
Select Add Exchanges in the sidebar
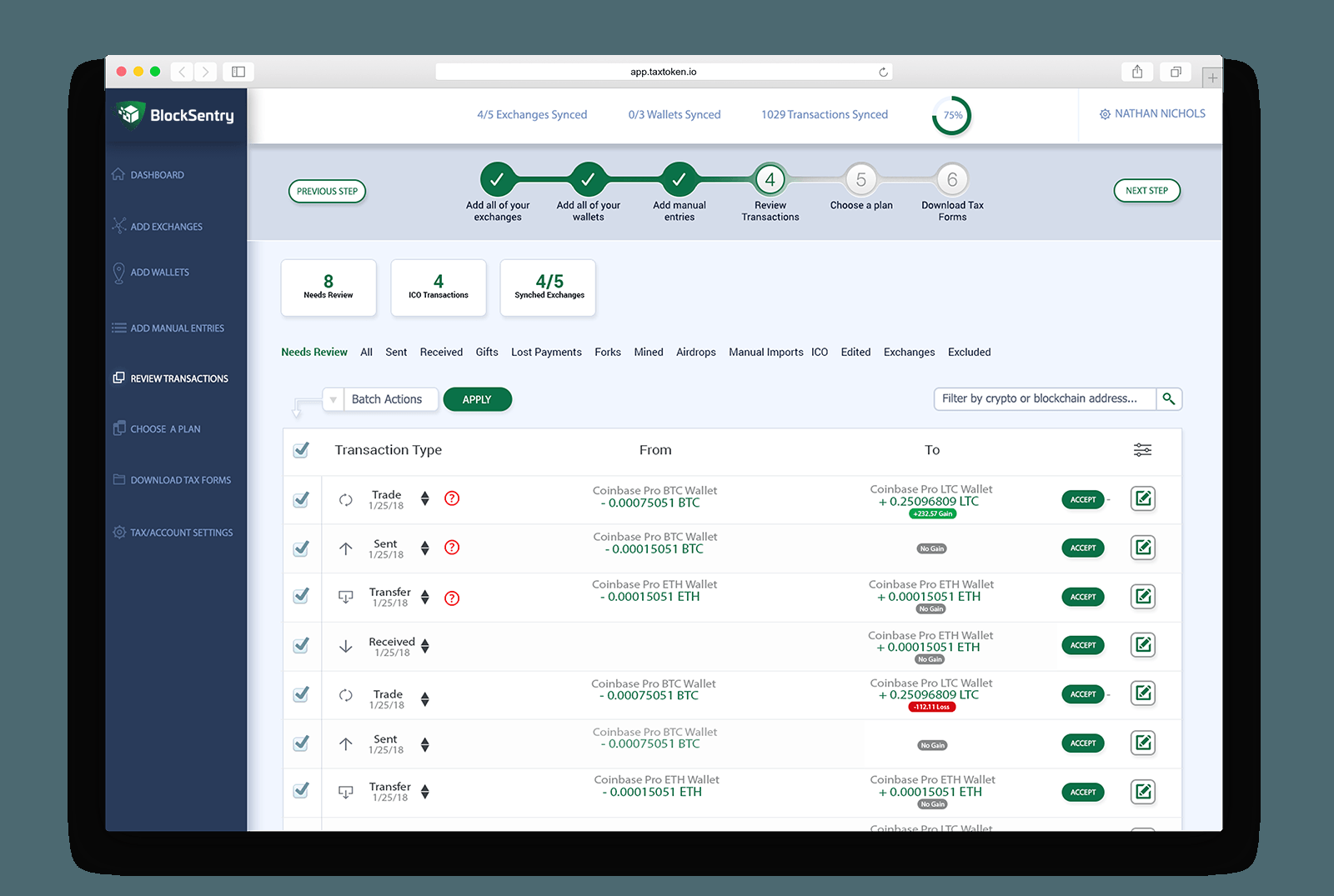click(166, 227)
